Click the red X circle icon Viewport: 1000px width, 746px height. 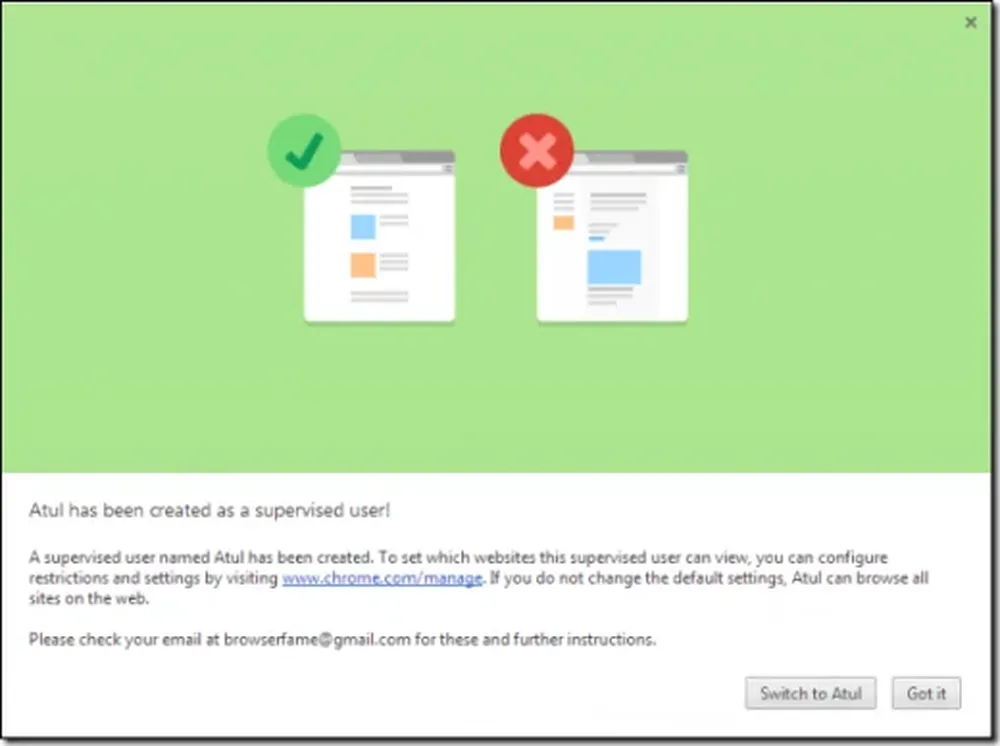(537, 150)
